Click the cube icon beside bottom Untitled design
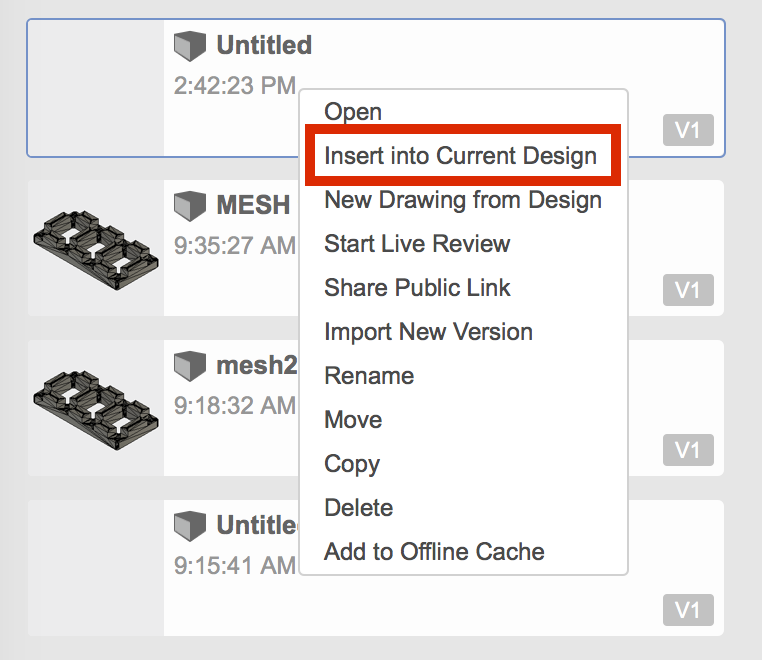Image resolution: width=762 pixels, height=660 pixels. (189, 525)
